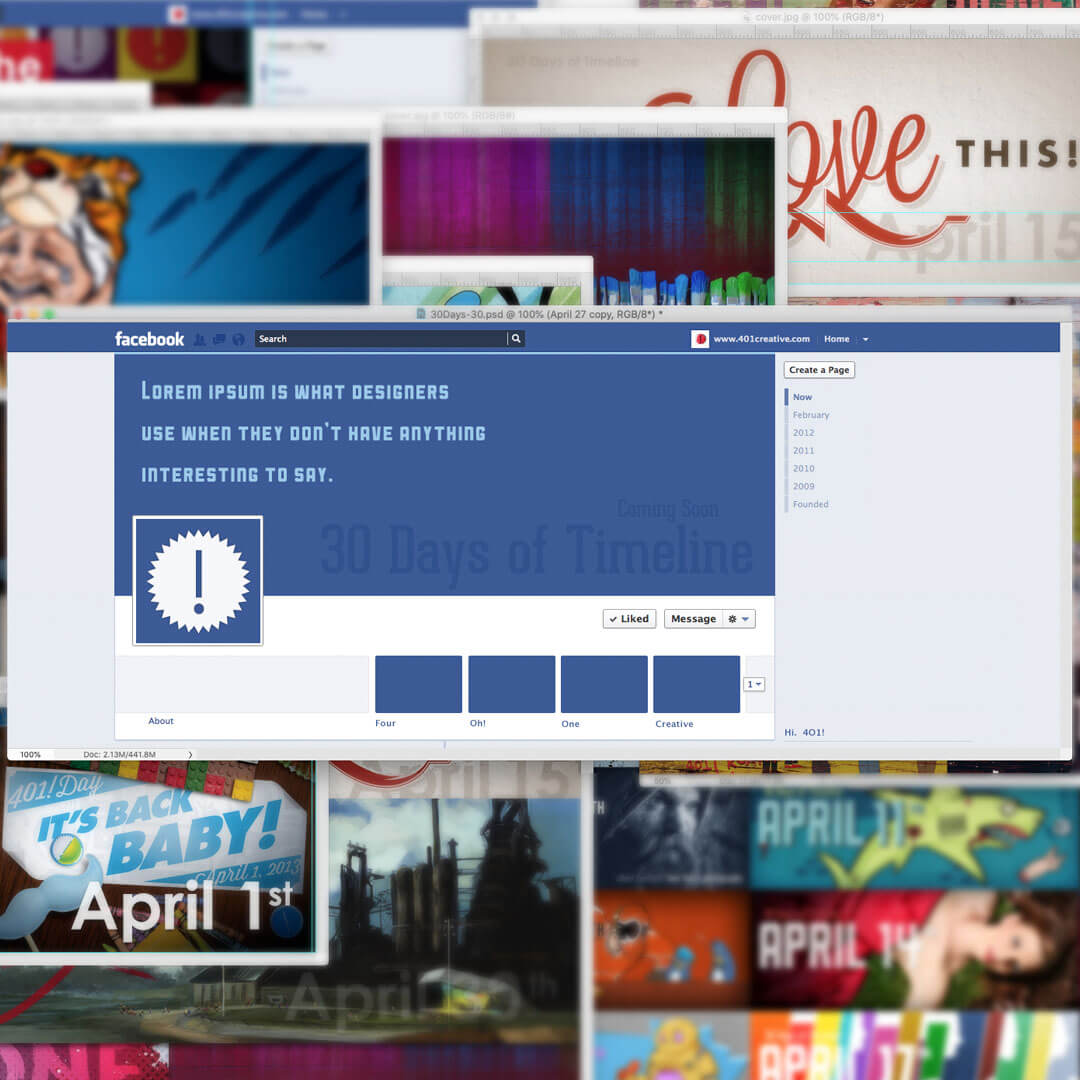Open the friend requests icon

click(x=199, y=340)
